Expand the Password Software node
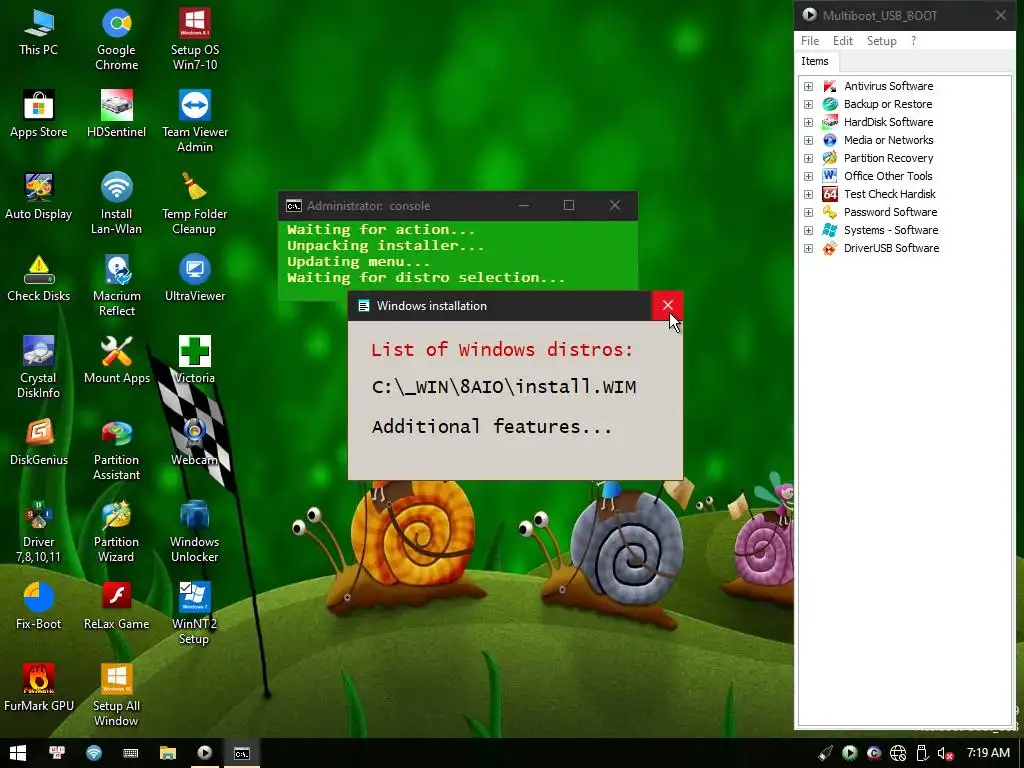1024x768 pixels. (808, 212)
